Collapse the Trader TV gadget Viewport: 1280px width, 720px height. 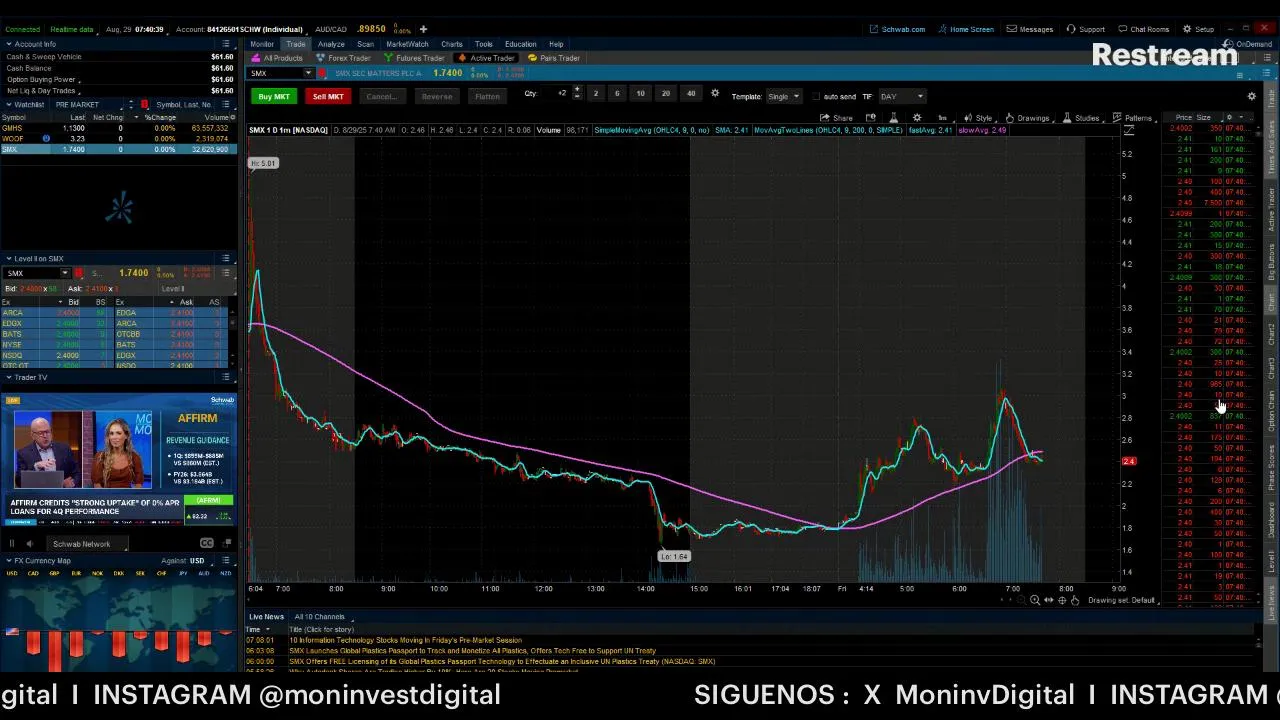(9, 377)
